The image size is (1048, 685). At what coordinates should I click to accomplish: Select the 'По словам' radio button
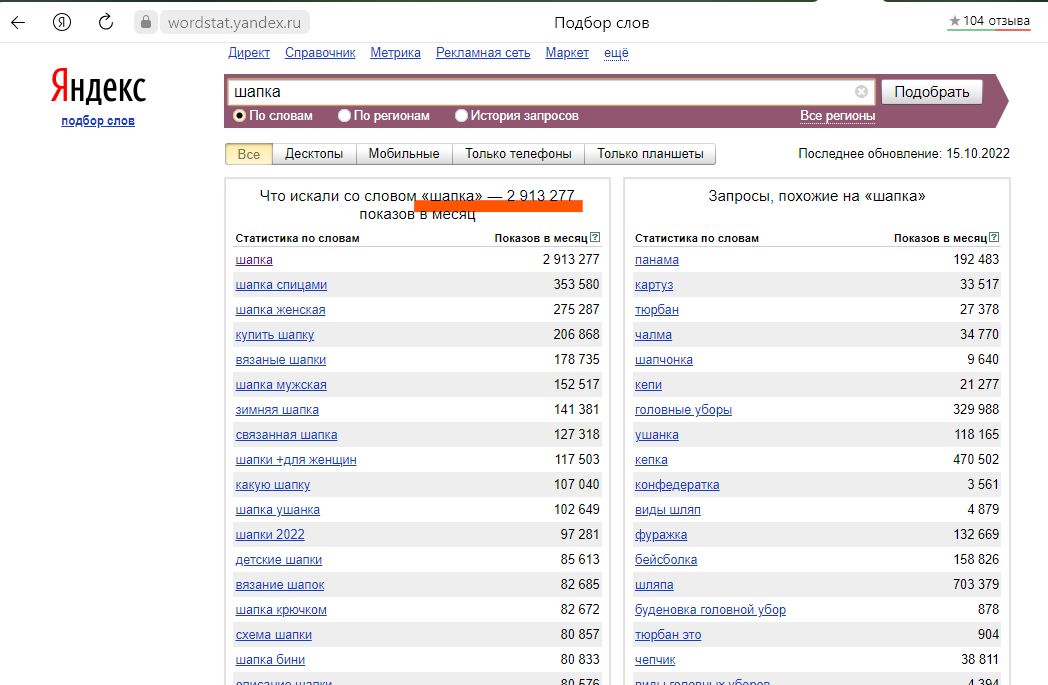[x=239, y=116]
